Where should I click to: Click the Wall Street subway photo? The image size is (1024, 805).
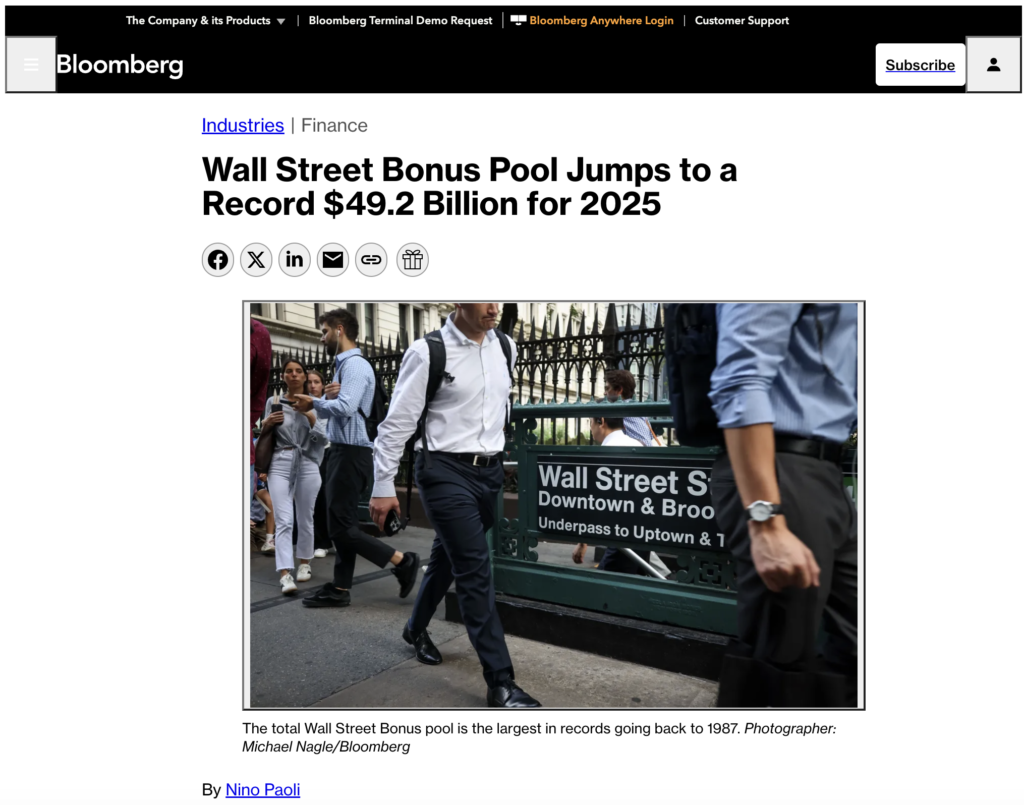(554, 505)
